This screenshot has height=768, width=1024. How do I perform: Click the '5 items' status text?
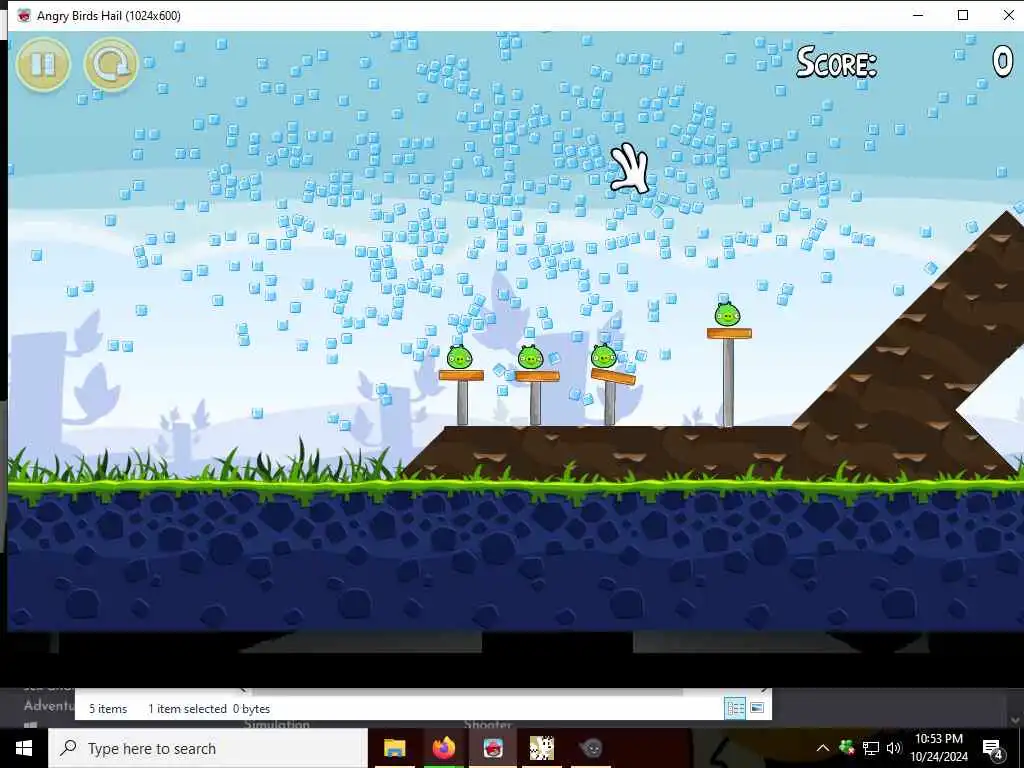[108, 709]
